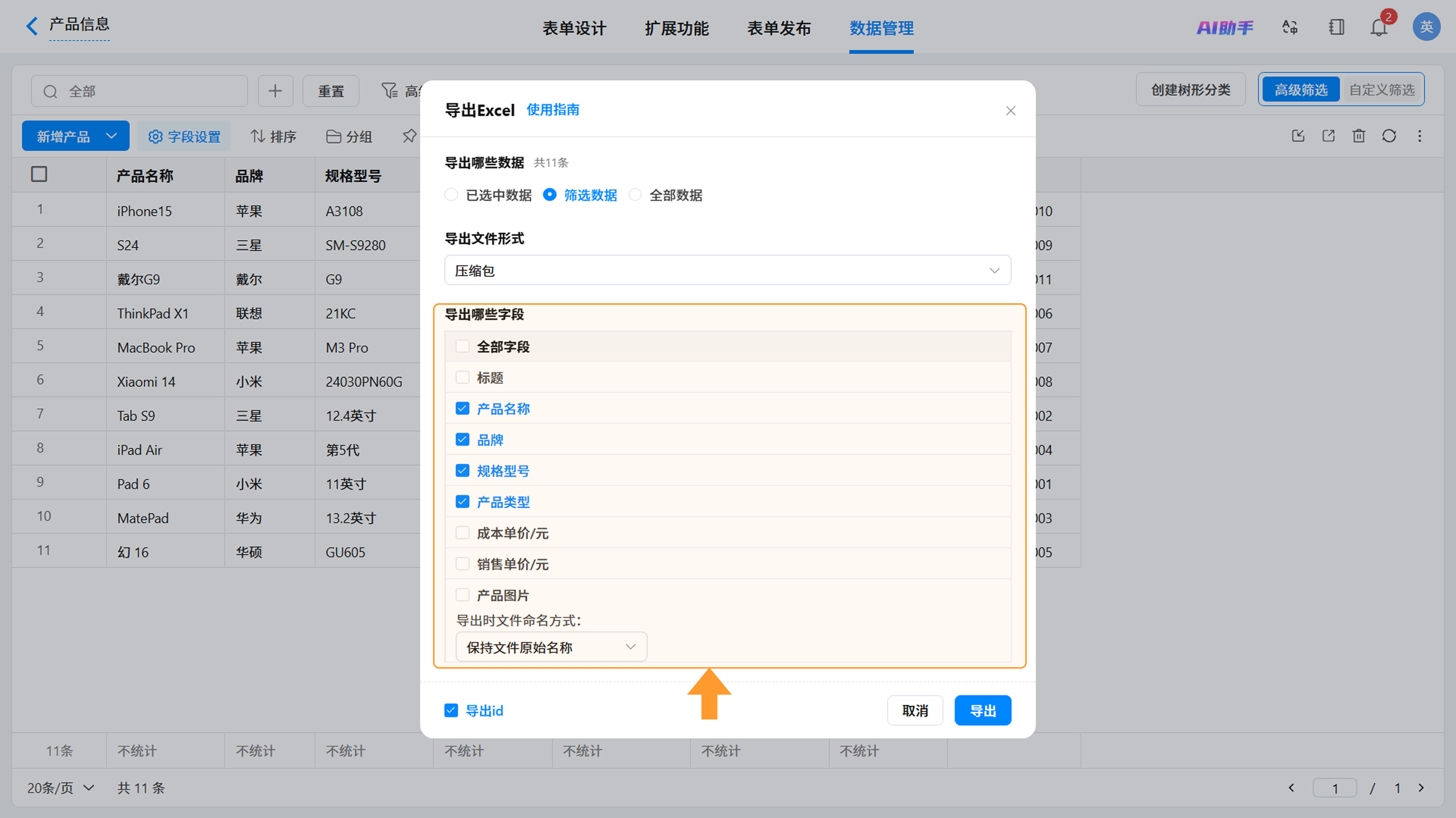The width and height of the screenshot is (1456, 818).
Task: Check the 产品图片 field checkbox
Action: click(462, 595)
